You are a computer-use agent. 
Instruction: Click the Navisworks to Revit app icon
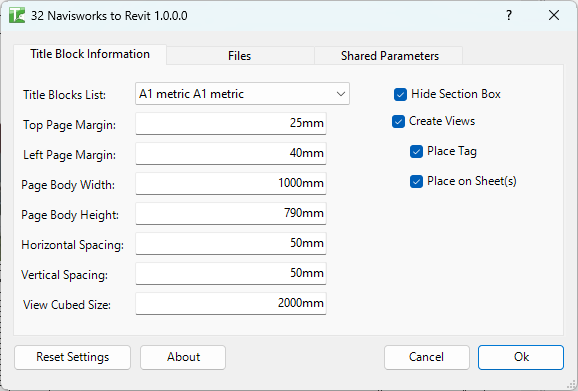(17, 15)
